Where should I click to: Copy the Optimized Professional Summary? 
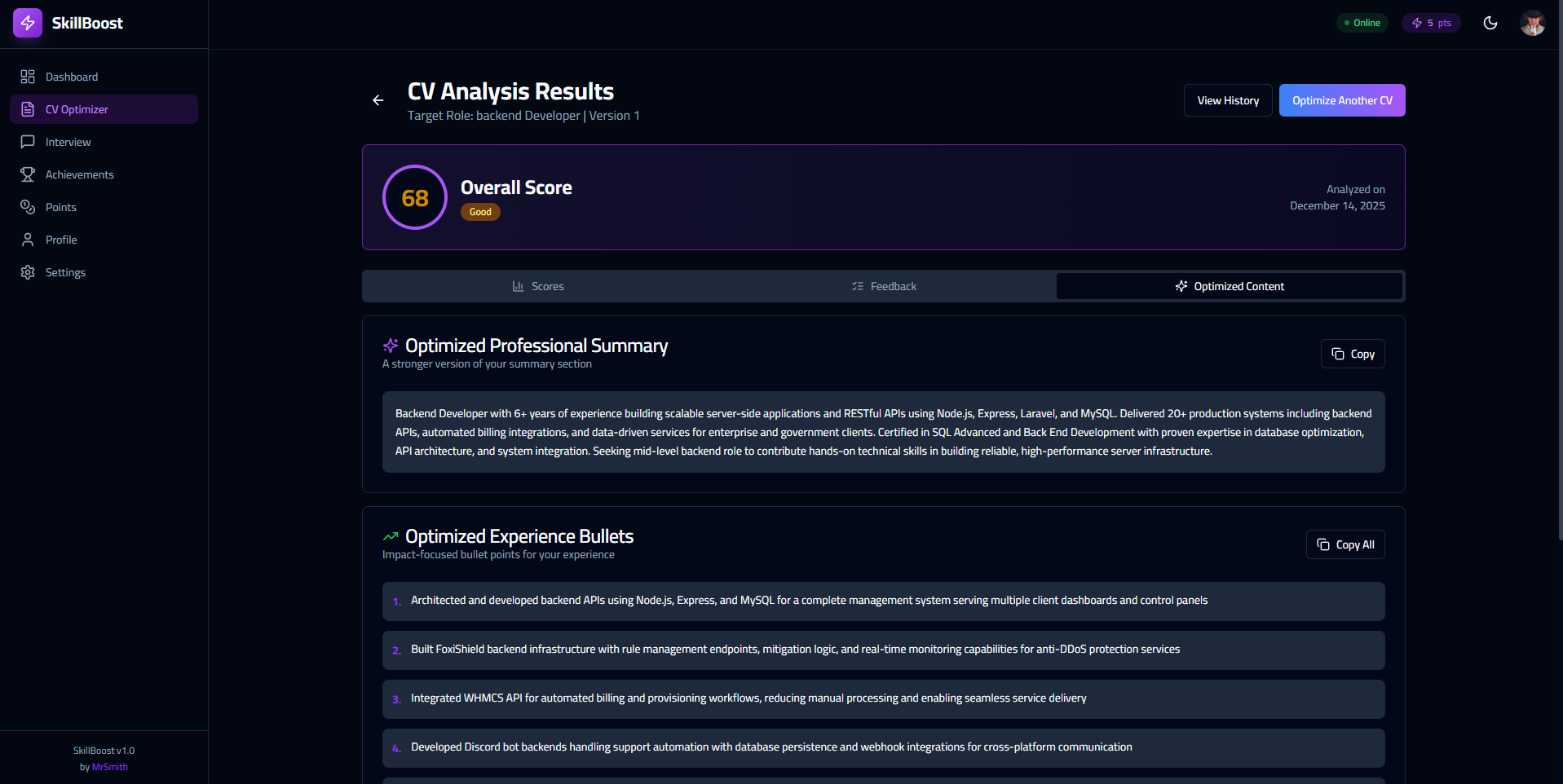pos(1352,353)
